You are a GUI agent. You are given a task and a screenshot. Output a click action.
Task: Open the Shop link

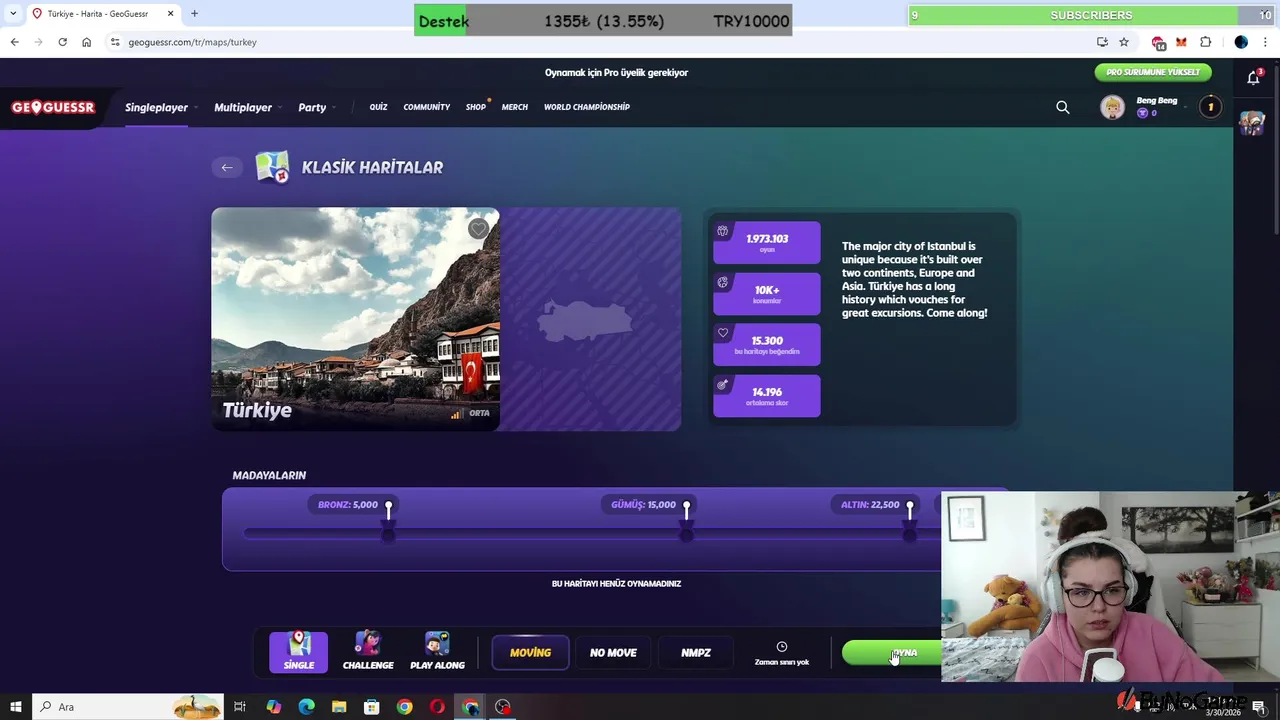(476, 107)
